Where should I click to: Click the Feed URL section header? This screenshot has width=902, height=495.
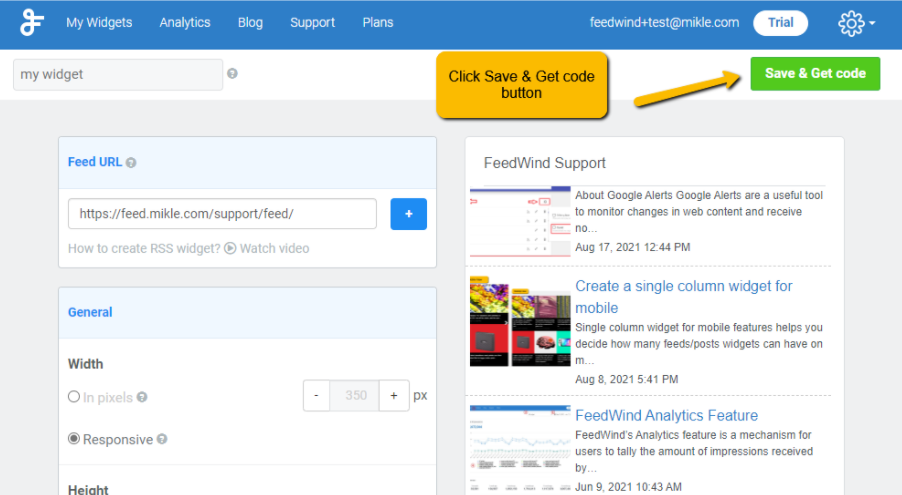point(247,163)
